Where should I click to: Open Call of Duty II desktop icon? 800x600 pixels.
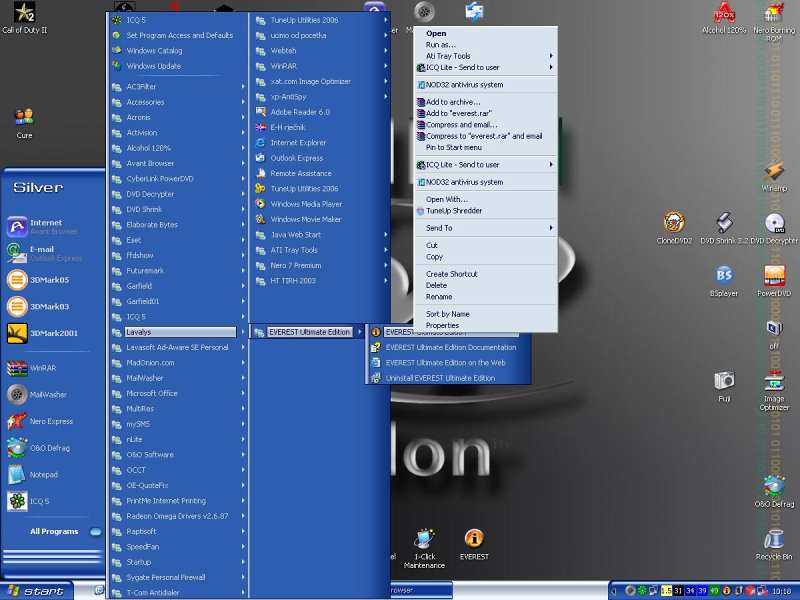click(24, 18)
